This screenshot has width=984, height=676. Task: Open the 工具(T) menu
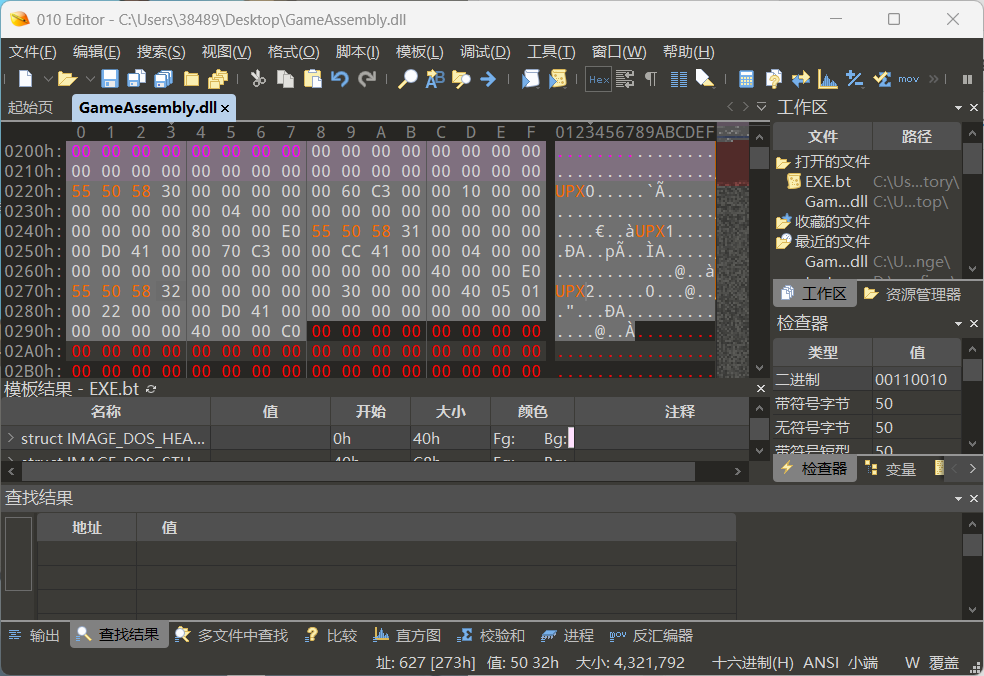550,51
